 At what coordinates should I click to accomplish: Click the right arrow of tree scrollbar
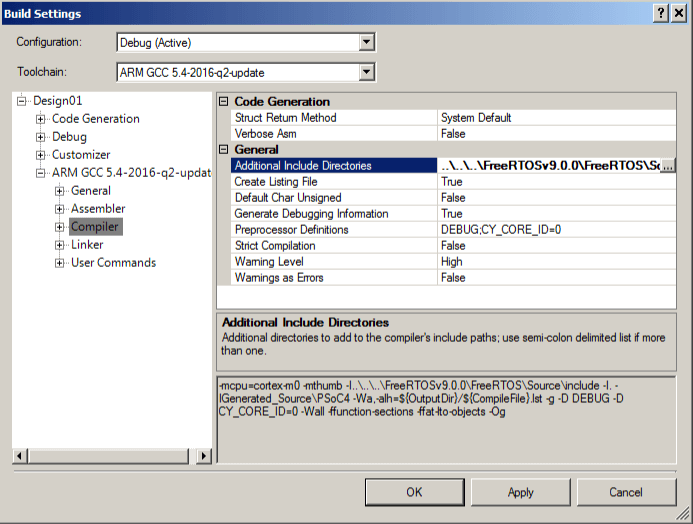[x=203, y=456]
